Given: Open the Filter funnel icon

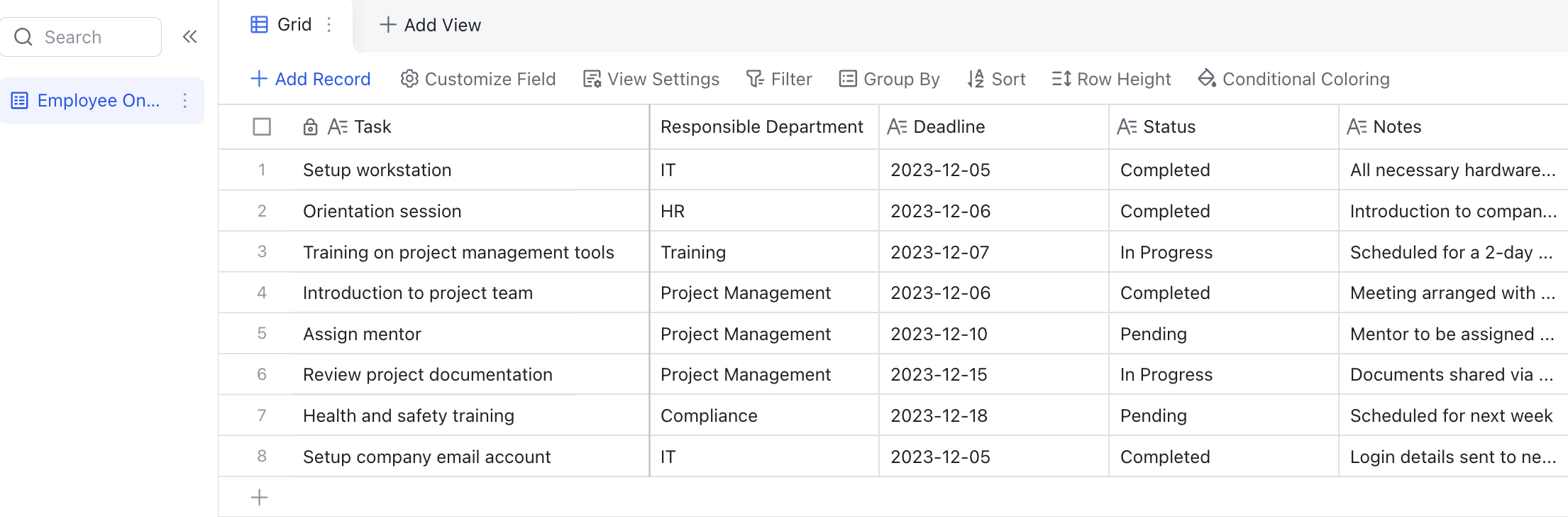Looking at the screenshot, I should coord(755,79).
